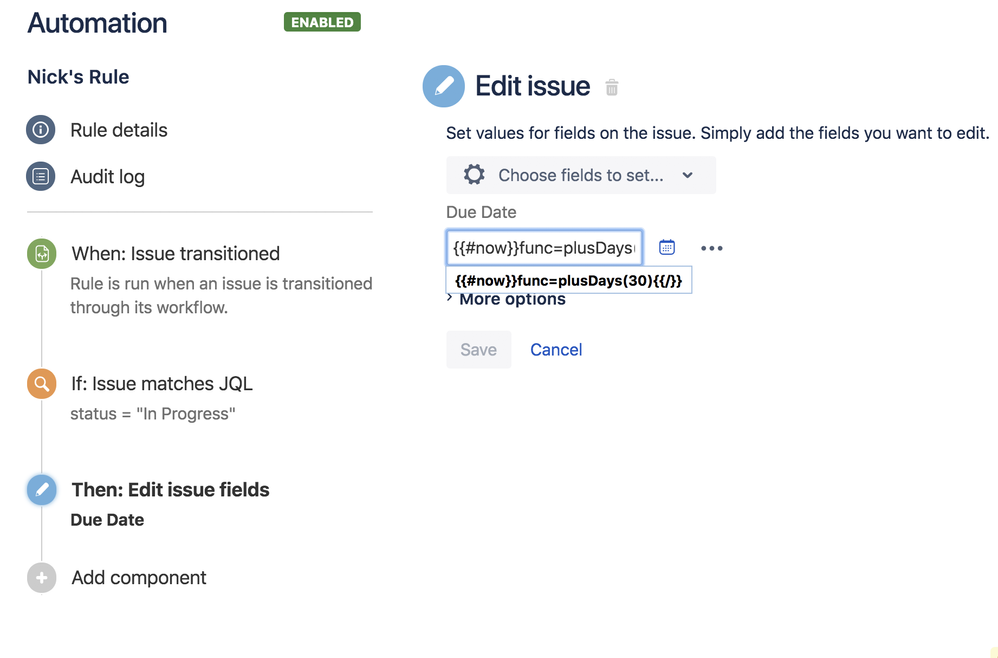Open the date picker calendar icon
The height and width of the screenshot is (658, 998).
667,247
